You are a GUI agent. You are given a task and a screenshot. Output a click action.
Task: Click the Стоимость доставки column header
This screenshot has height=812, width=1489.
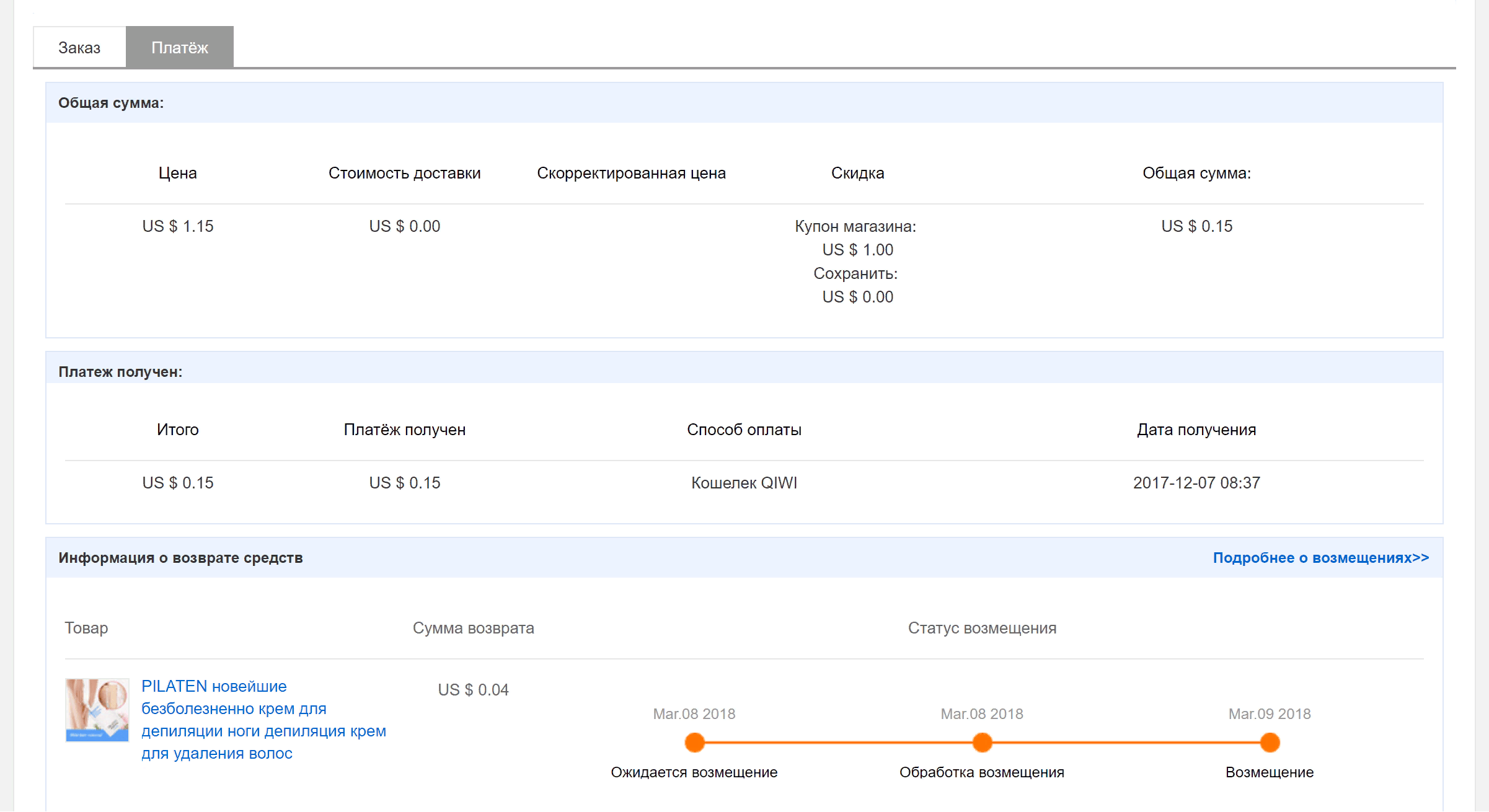[x=404, y=173]
